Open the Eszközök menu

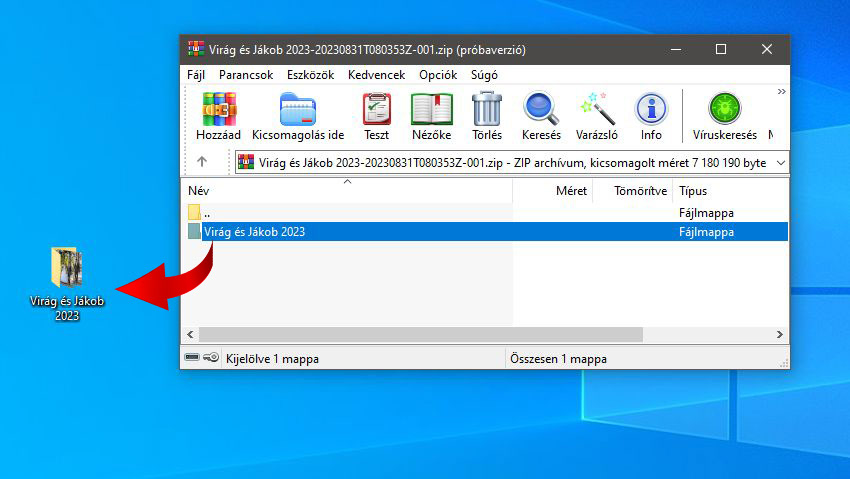(x=310, y=75)
